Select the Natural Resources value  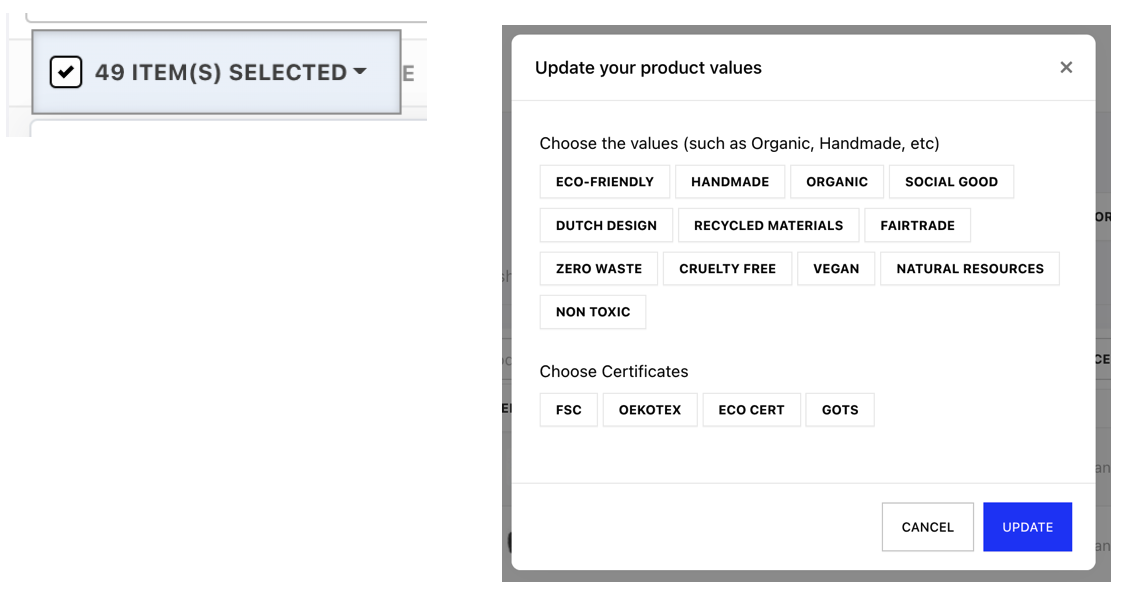click(969, 268)
